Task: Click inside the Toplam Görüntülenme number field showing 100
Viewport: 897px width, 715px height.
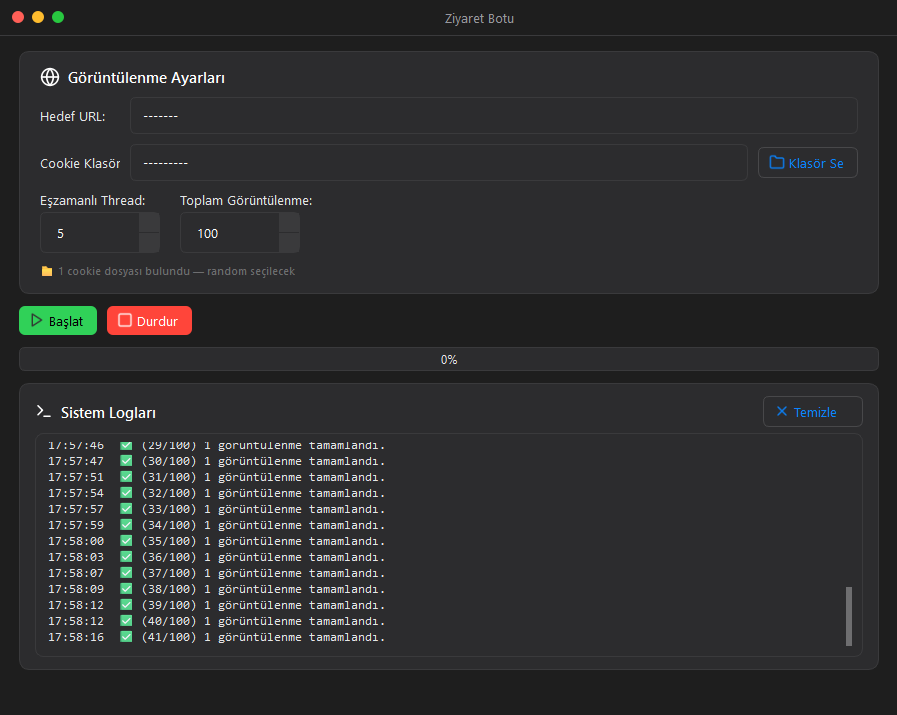Action: click(x=230, y=233)
